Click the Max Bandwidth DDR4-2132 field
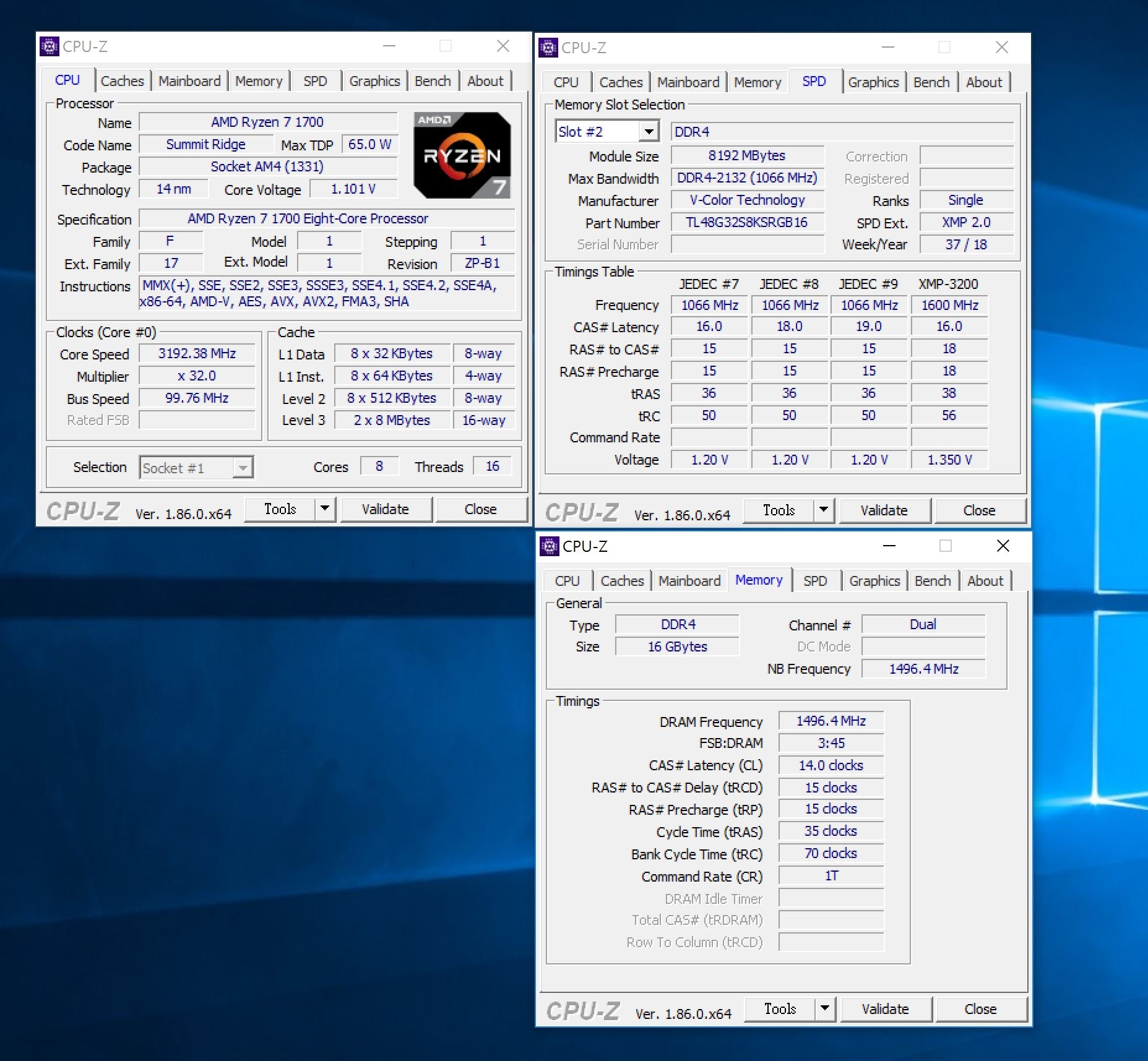Viewport: 1148px width, 1061px height. (747, 178)
